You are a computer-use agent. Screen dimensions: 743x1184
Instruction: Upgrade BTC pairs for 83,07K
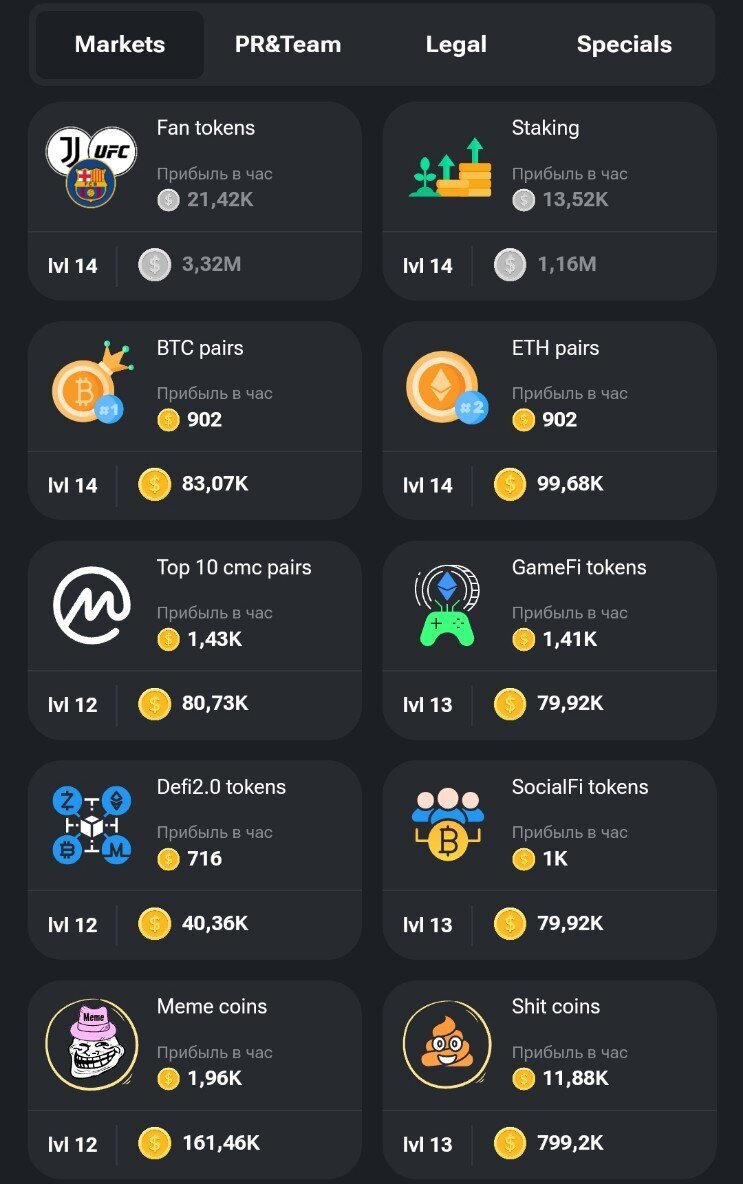[x=194, y=484]
